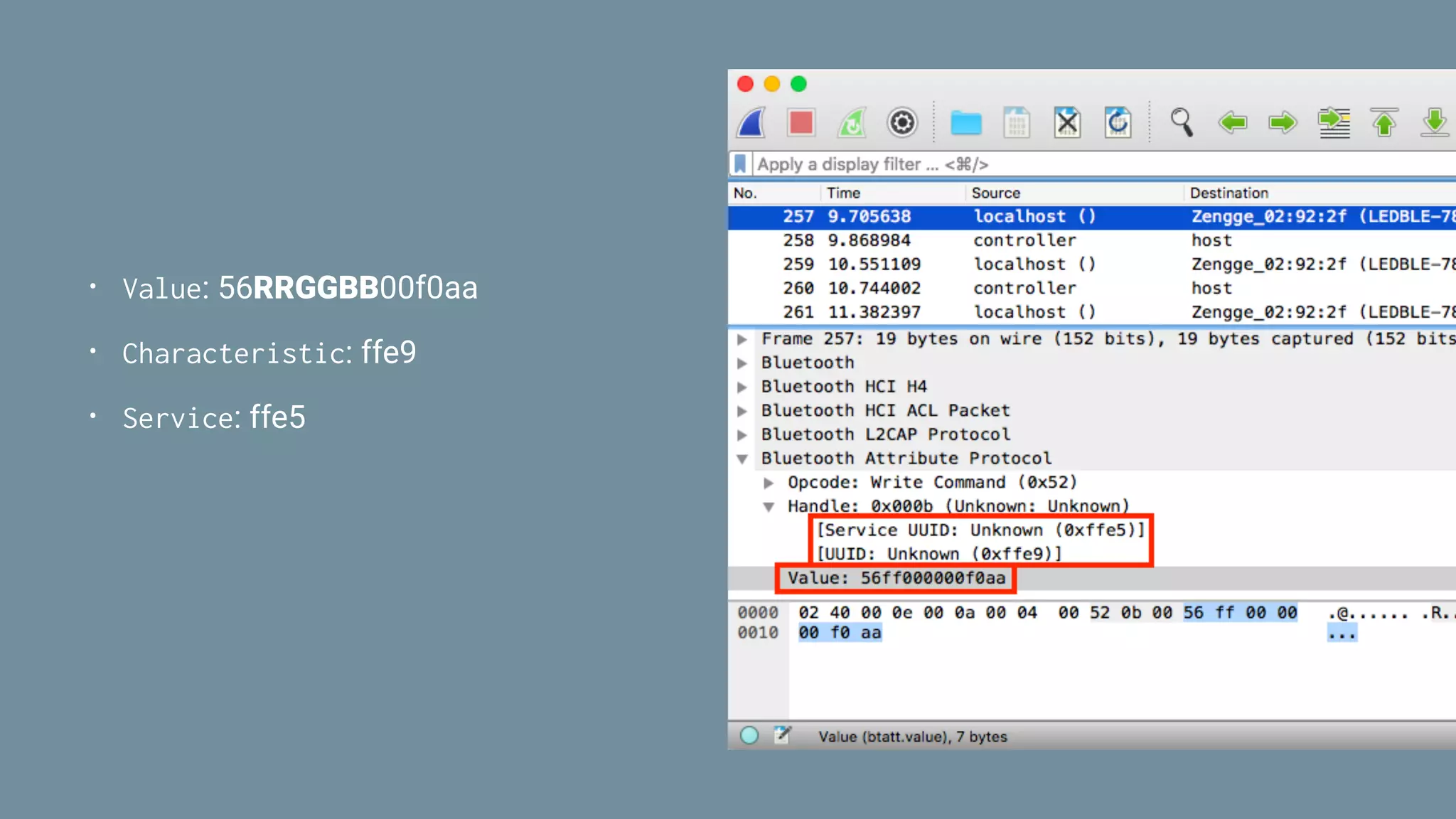Open capture options gear icon

click(902, 123)
